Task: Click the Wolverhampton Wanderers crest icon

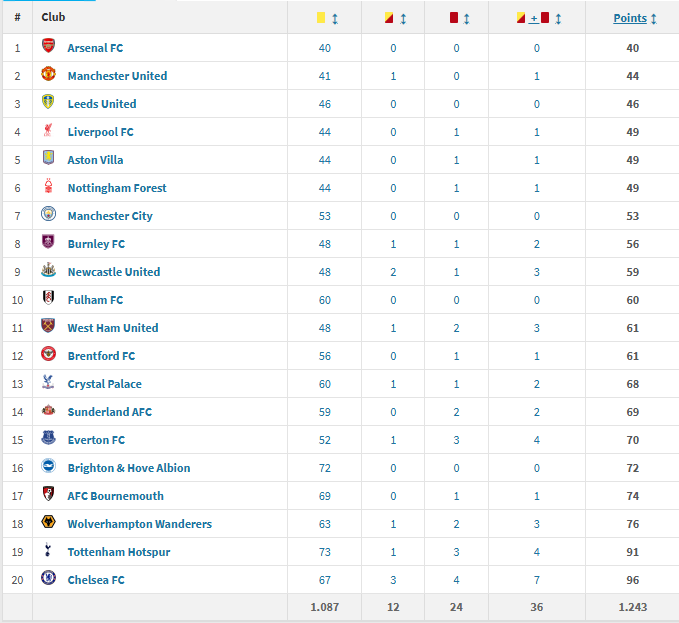Action: 48,523
